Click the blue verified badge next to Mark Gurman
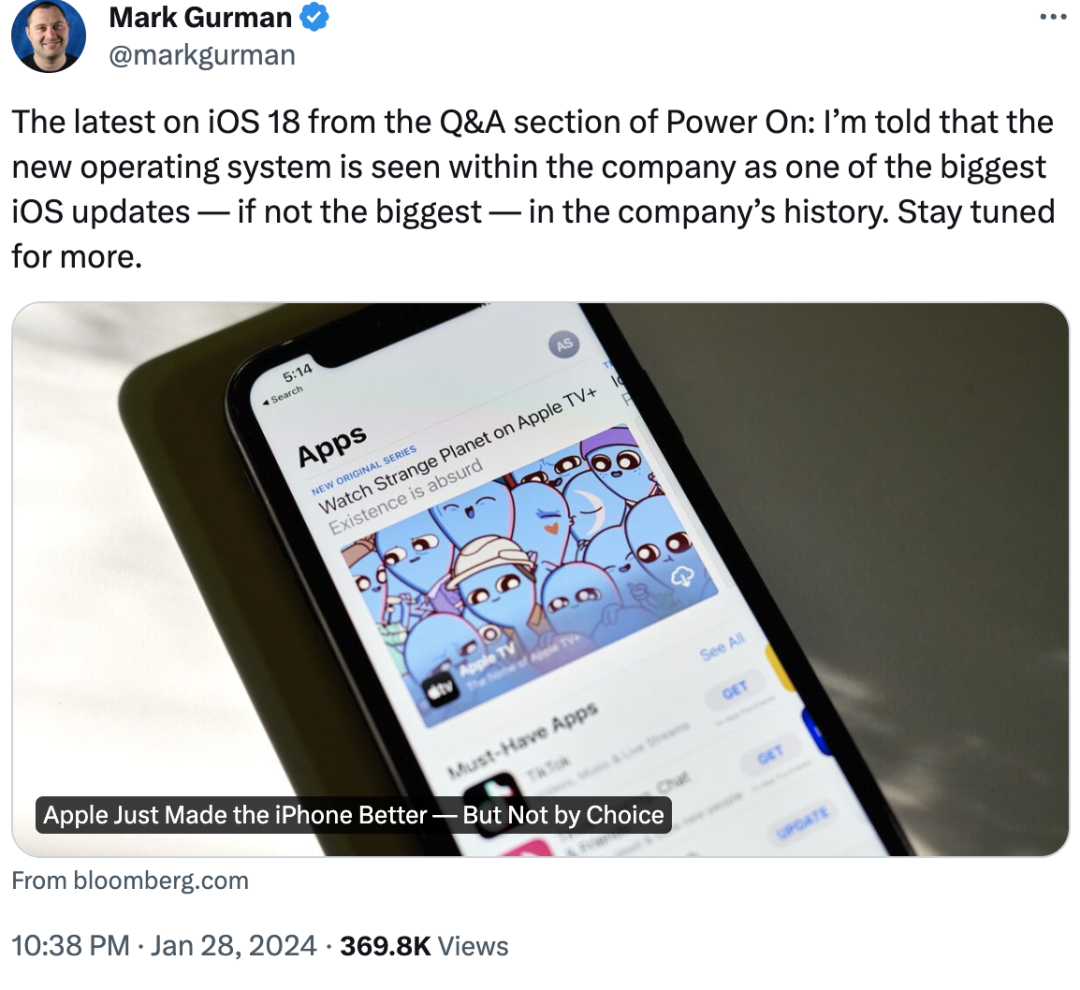 [316, 17]
